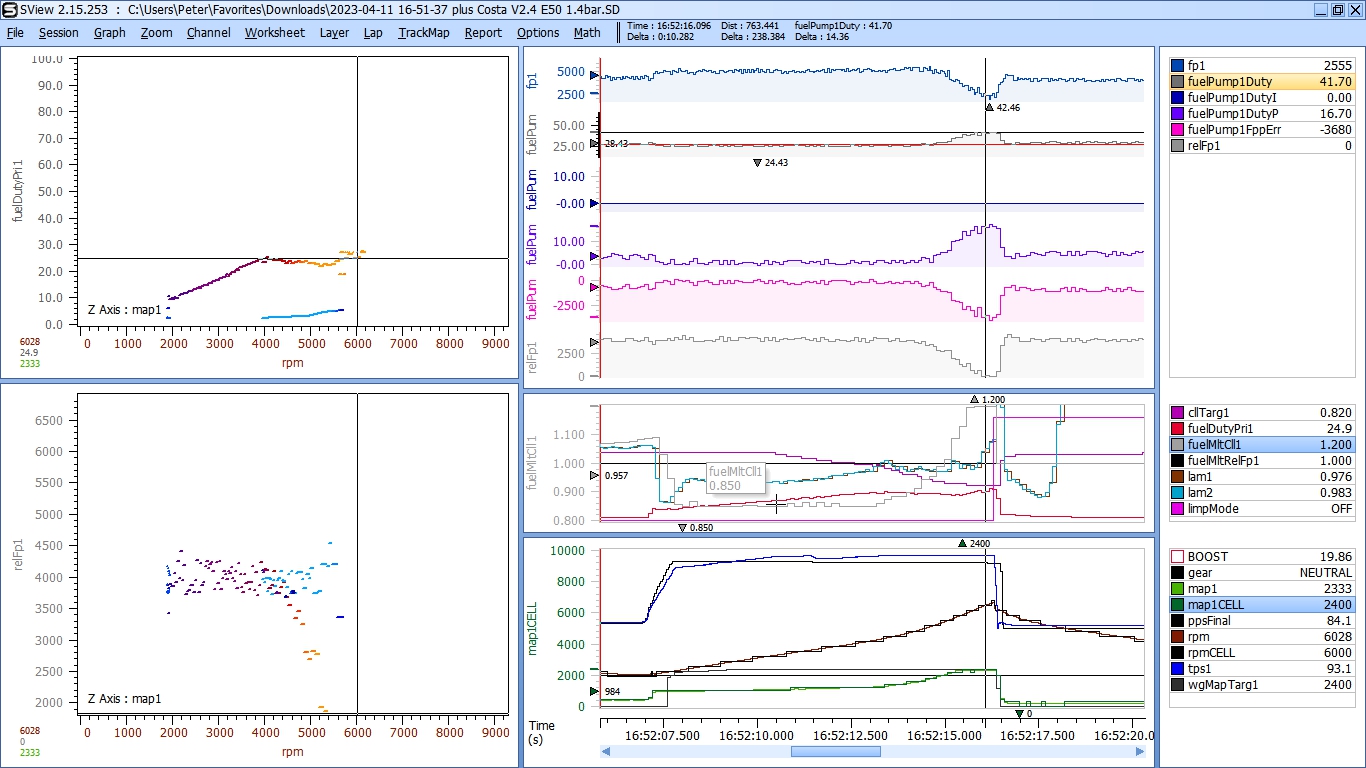Viewport: 1366px width, 768px height.
Task: Click the 1.200 maximum marker triangle
Action: [975, 399]
